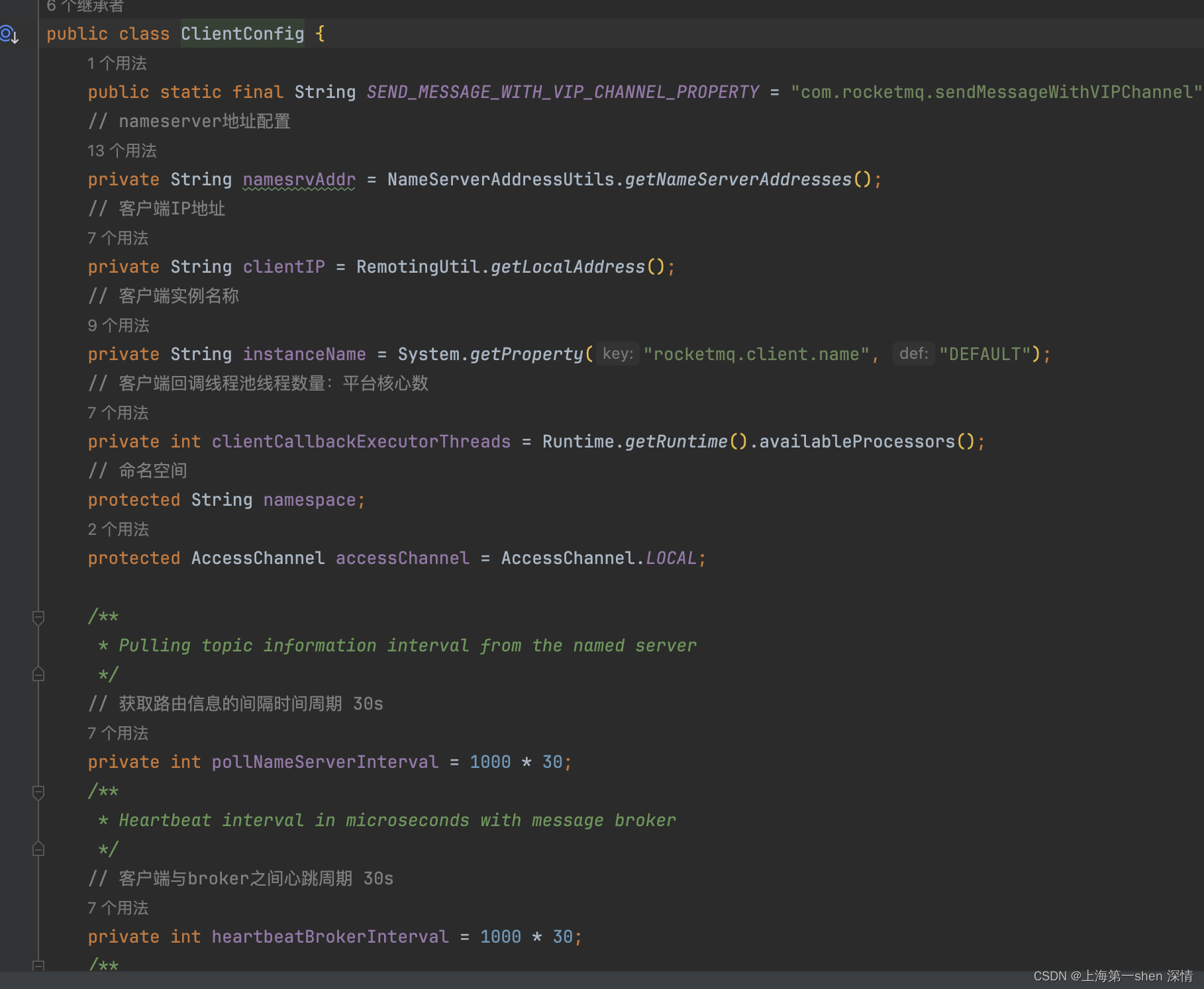1204x989 pixels.
Task: Click getLocalAddress method call
Action: [568, 267]
